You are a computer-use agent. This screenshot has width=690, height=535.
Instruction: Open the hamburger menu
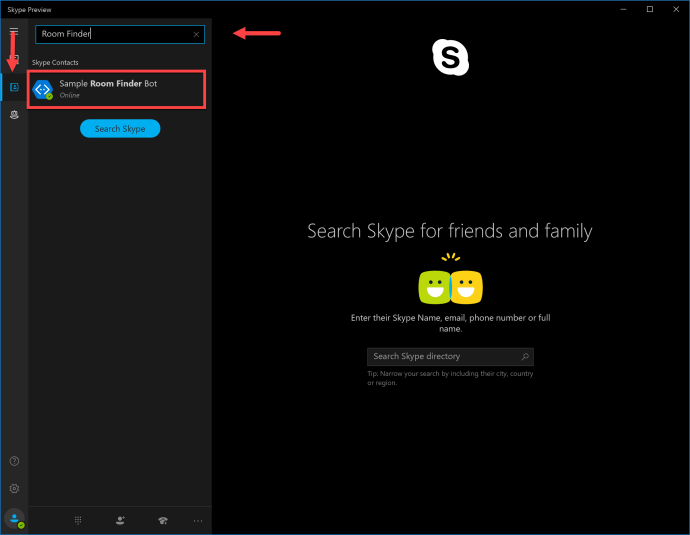point(14,31)
